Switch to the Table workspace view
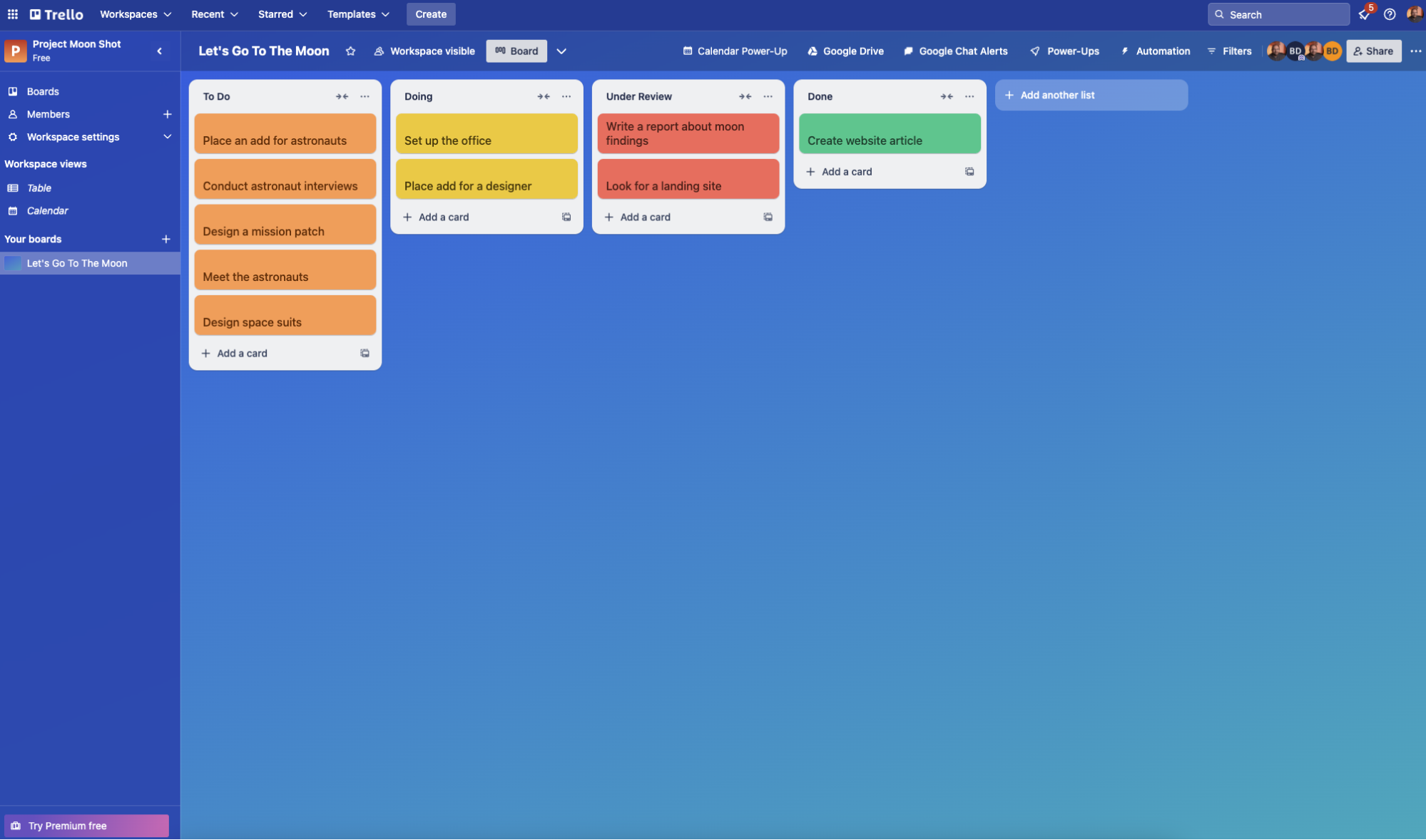Image resolution: width=1426 pixels, height=840 pixels. 39,188
